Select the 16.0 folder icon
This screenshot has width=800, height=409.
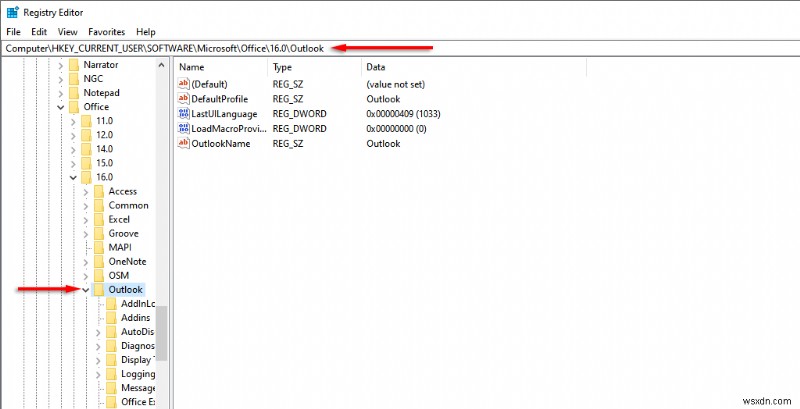pyautogui.click(x=87, y=177)
